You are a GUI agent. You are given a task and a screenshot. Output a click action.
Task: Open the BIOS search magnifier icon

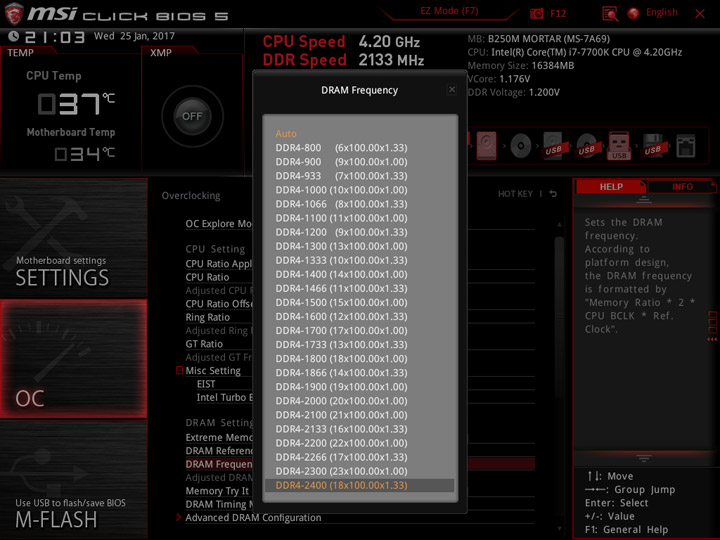pyautogui.click(x=610, y=14)
